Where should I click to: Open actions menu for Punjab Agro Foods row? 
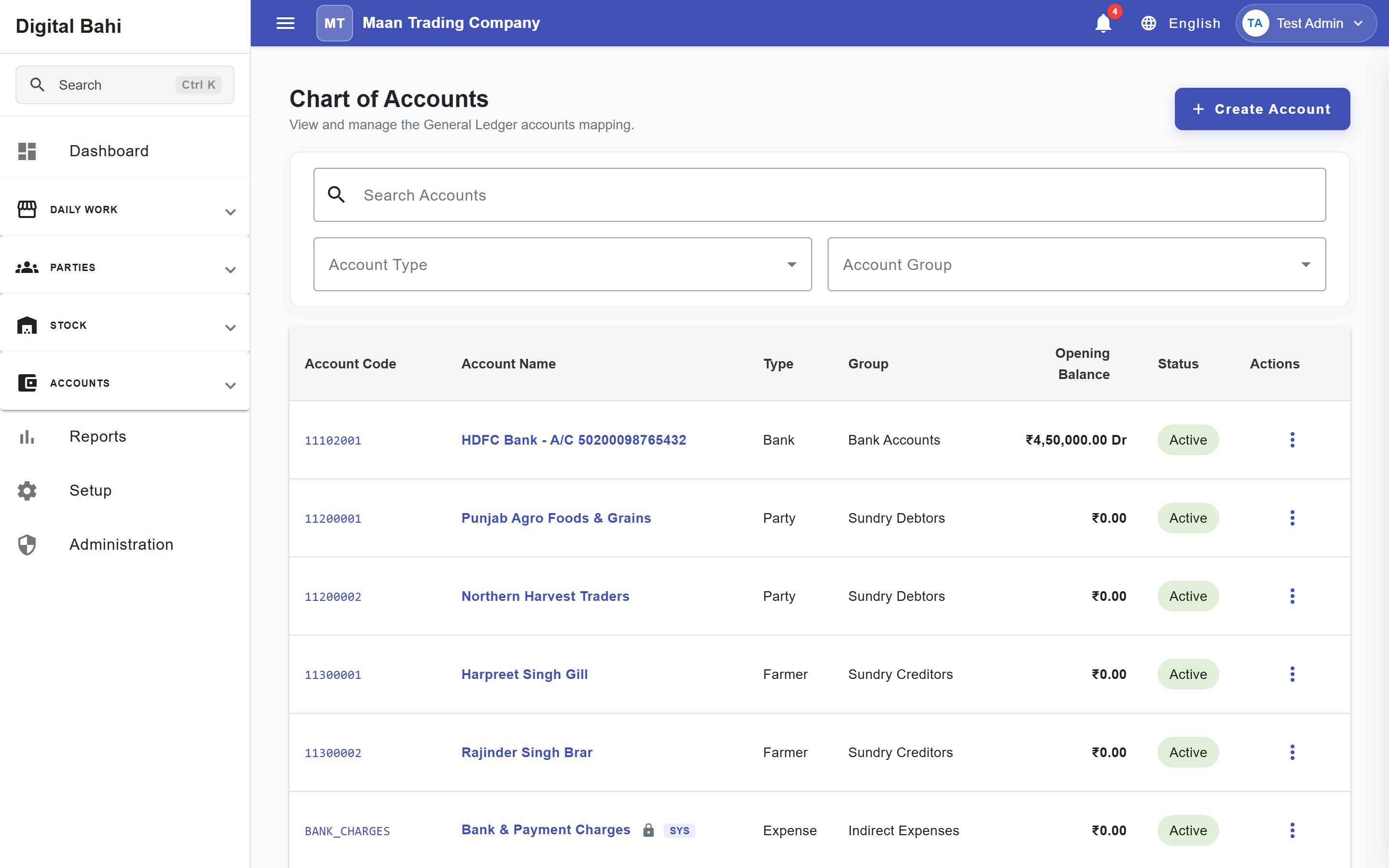pyautogui.click(x=1292, y=518)
